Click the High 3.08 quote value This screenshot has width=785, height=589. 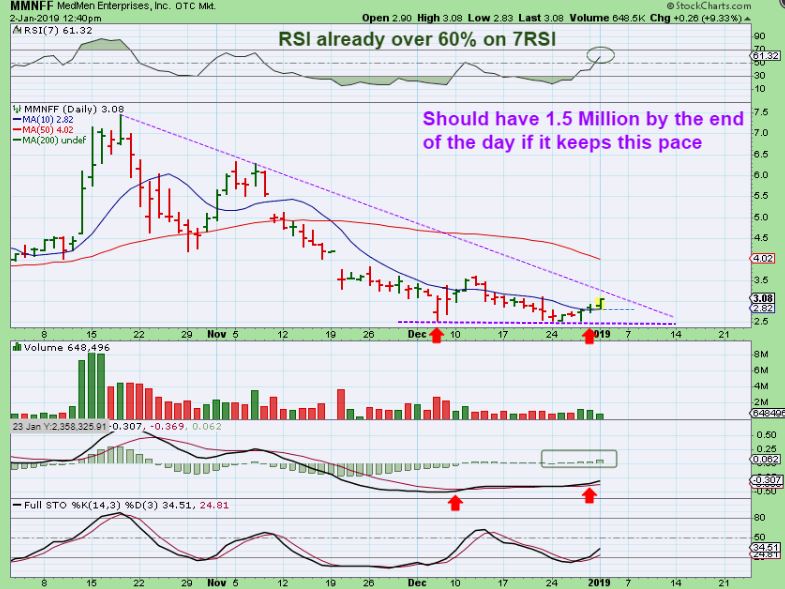[440, 18]
